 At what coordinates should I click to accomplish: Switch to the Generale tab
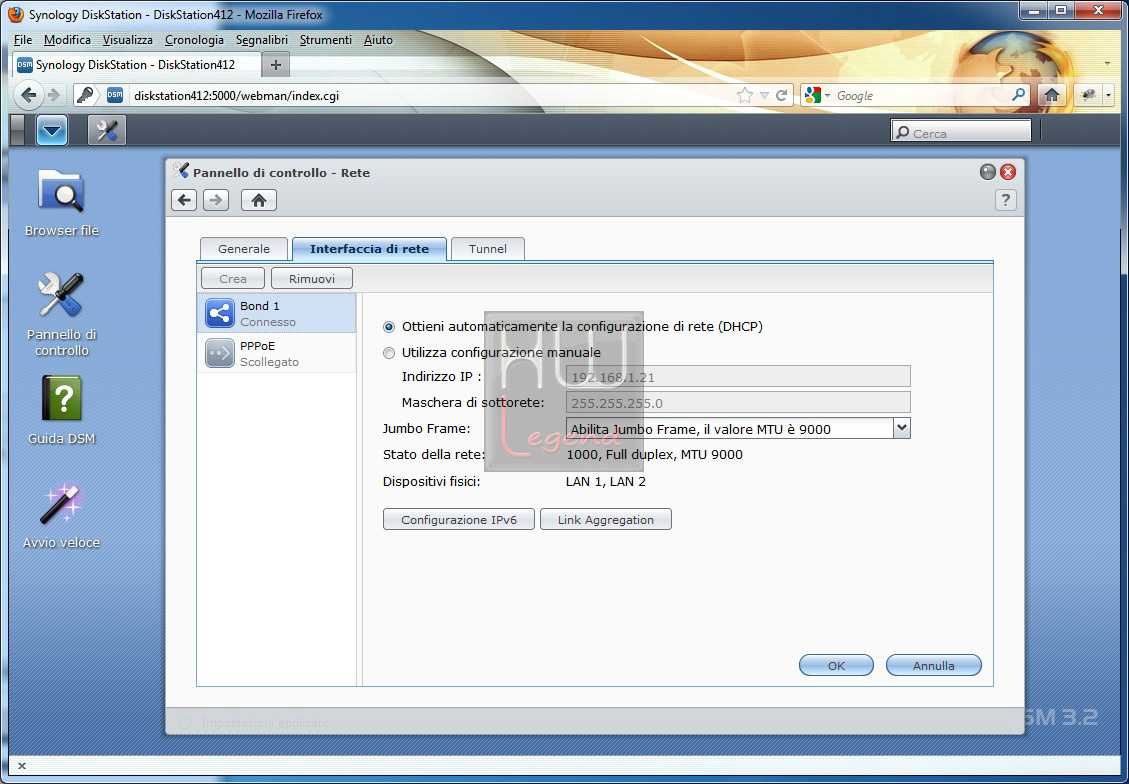click(x=243, y=249)
